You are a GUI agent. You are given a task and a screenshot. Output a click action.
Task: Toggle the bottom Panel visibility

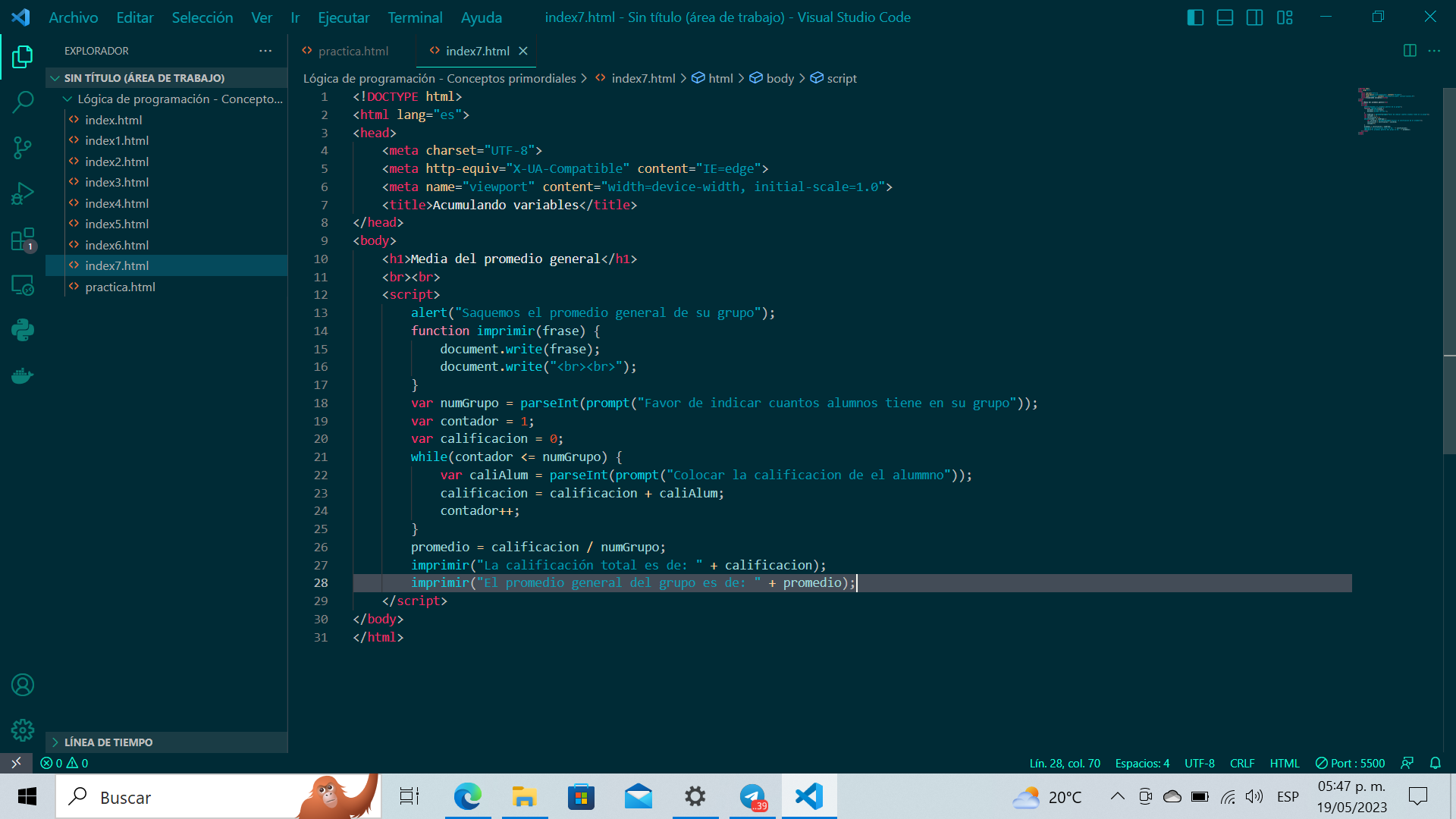click(1225, 17)
